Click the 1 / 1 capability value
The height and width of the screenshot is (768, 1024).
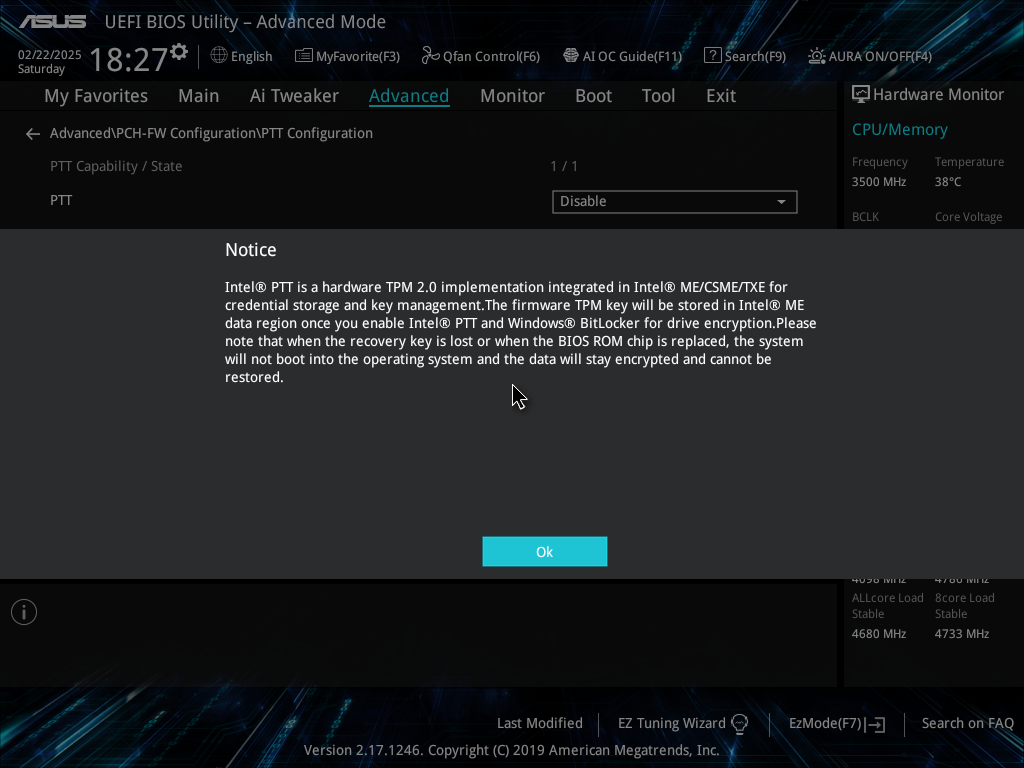pyautogui.click(x=564, y=167)
